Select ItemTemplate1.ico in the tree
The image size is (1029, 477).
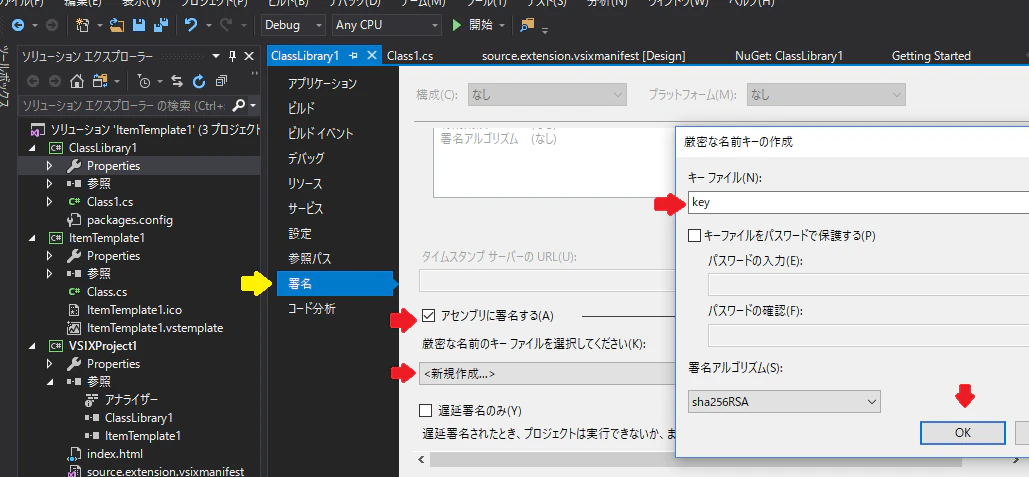point(134,310)
